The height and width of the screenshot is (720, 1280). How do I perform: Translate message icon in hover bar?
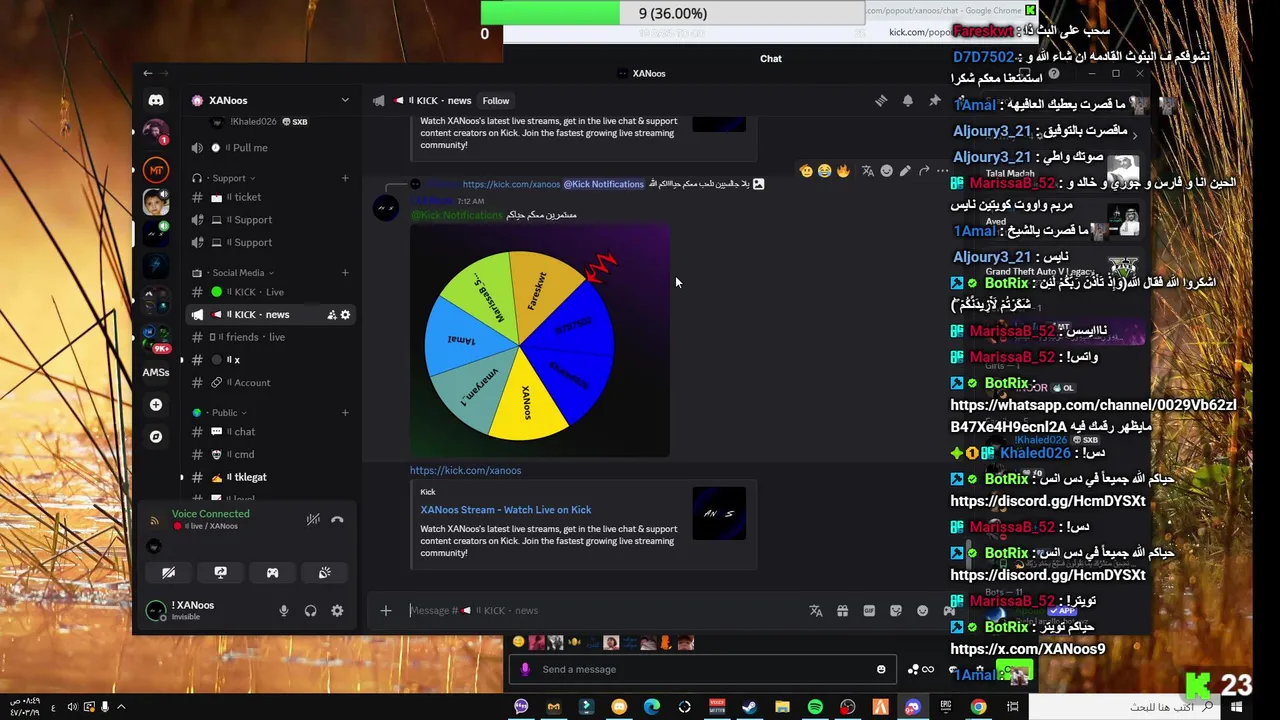tap(867, 171)
